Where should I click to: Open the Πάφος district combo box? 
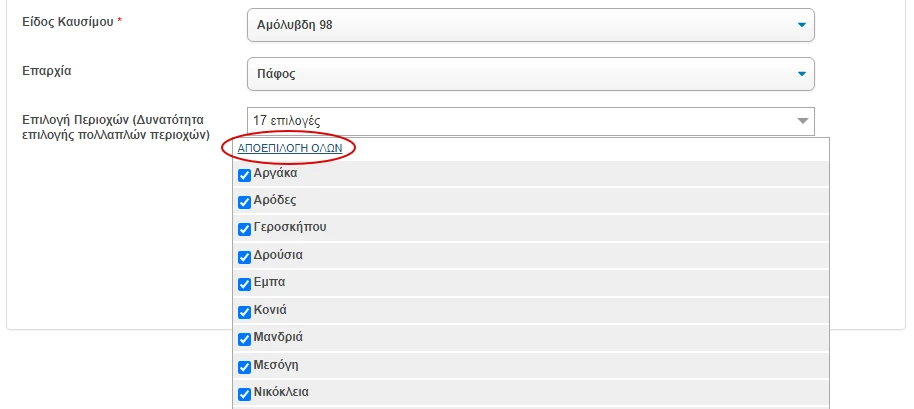coord(530,74)
